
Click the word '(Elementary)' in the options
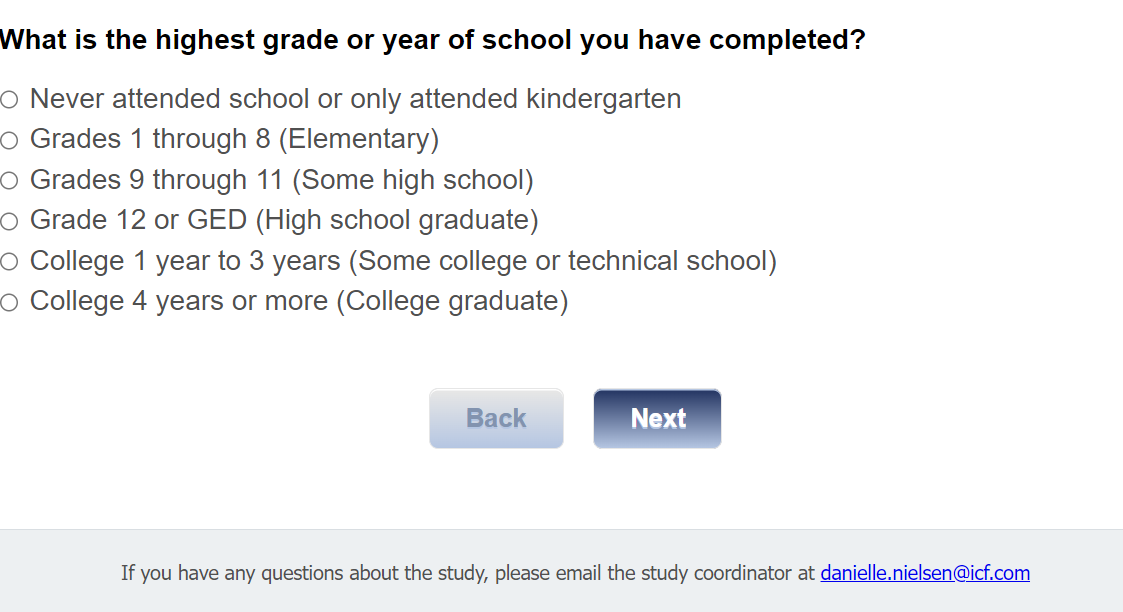click(x=358, y=139)
